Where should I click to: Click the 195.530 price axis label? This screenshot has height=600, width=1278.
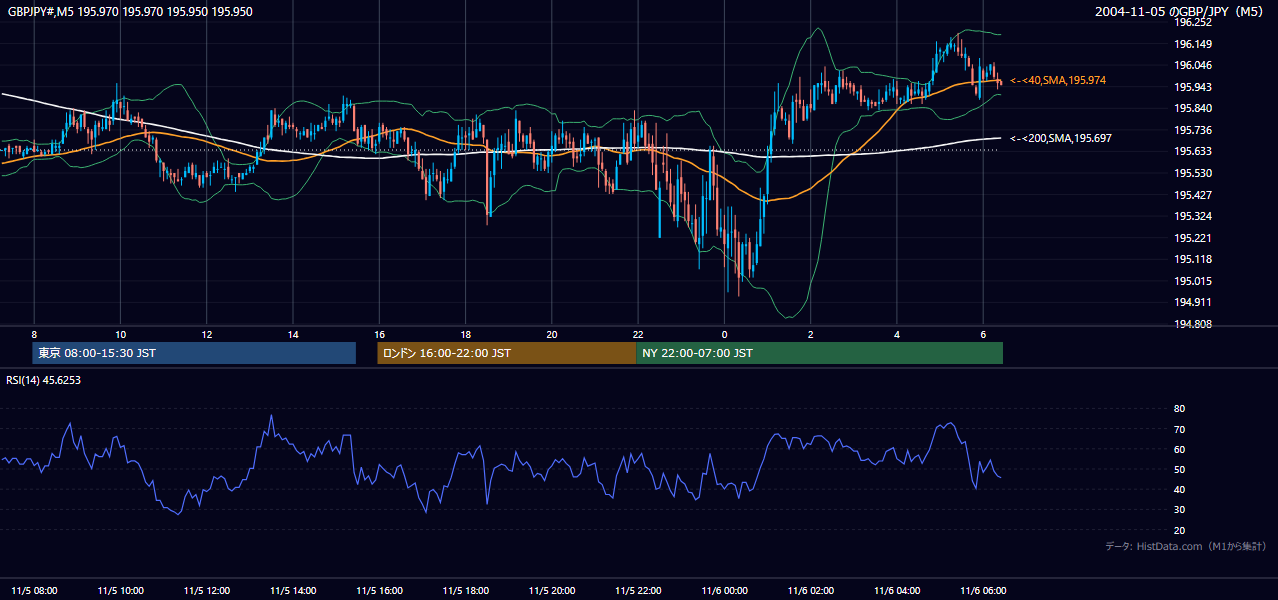pyautogui.click(x=1193, y=173)
